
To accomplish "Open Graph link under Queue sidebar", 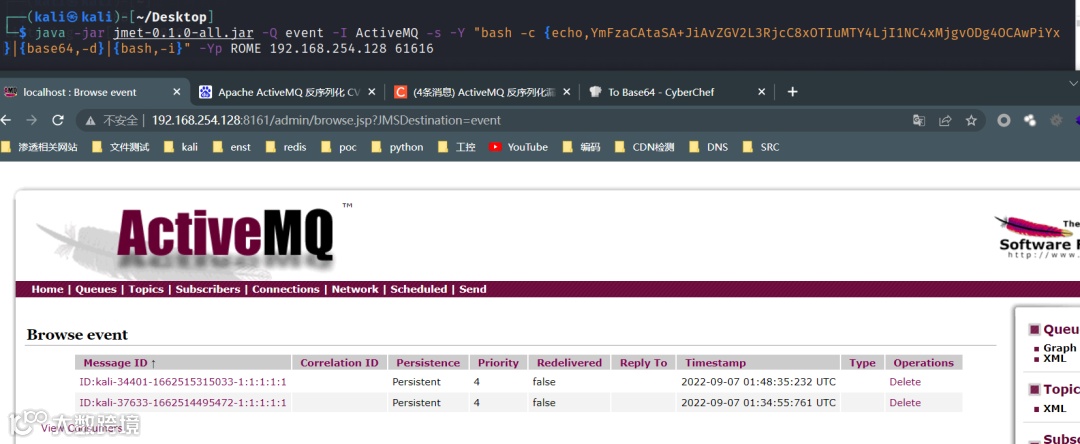I will tap(1059, 348).
